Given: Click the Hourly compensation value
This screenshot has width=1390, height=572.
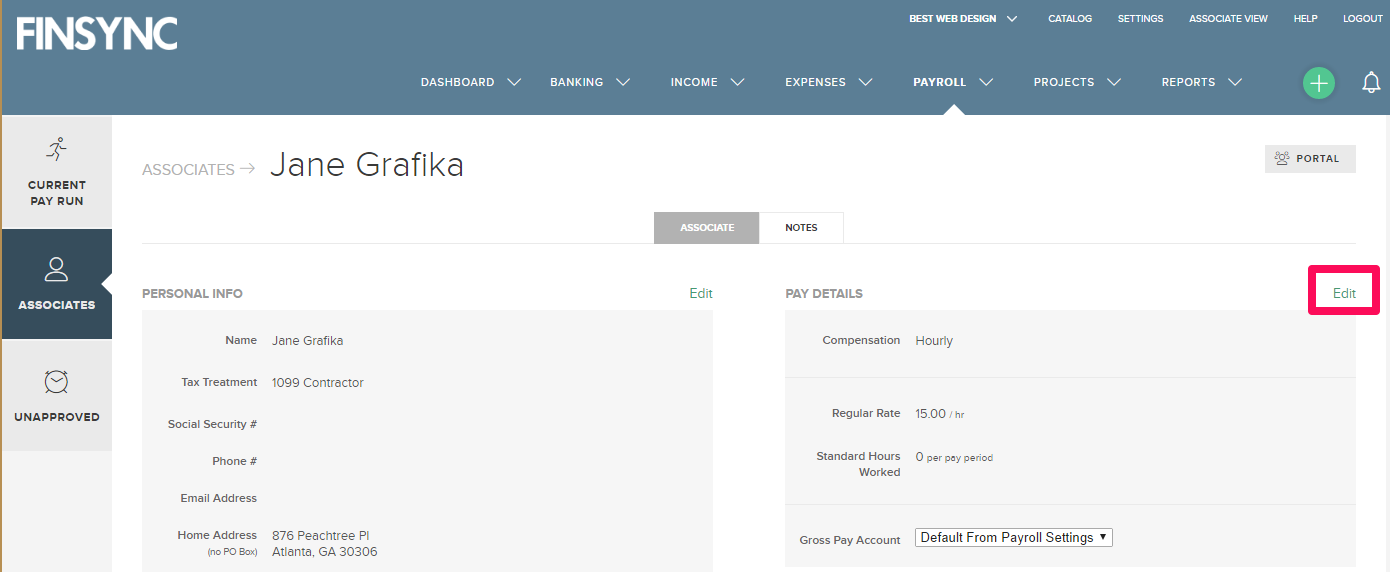Looking at the screenshot, I should tap(934, 341).
